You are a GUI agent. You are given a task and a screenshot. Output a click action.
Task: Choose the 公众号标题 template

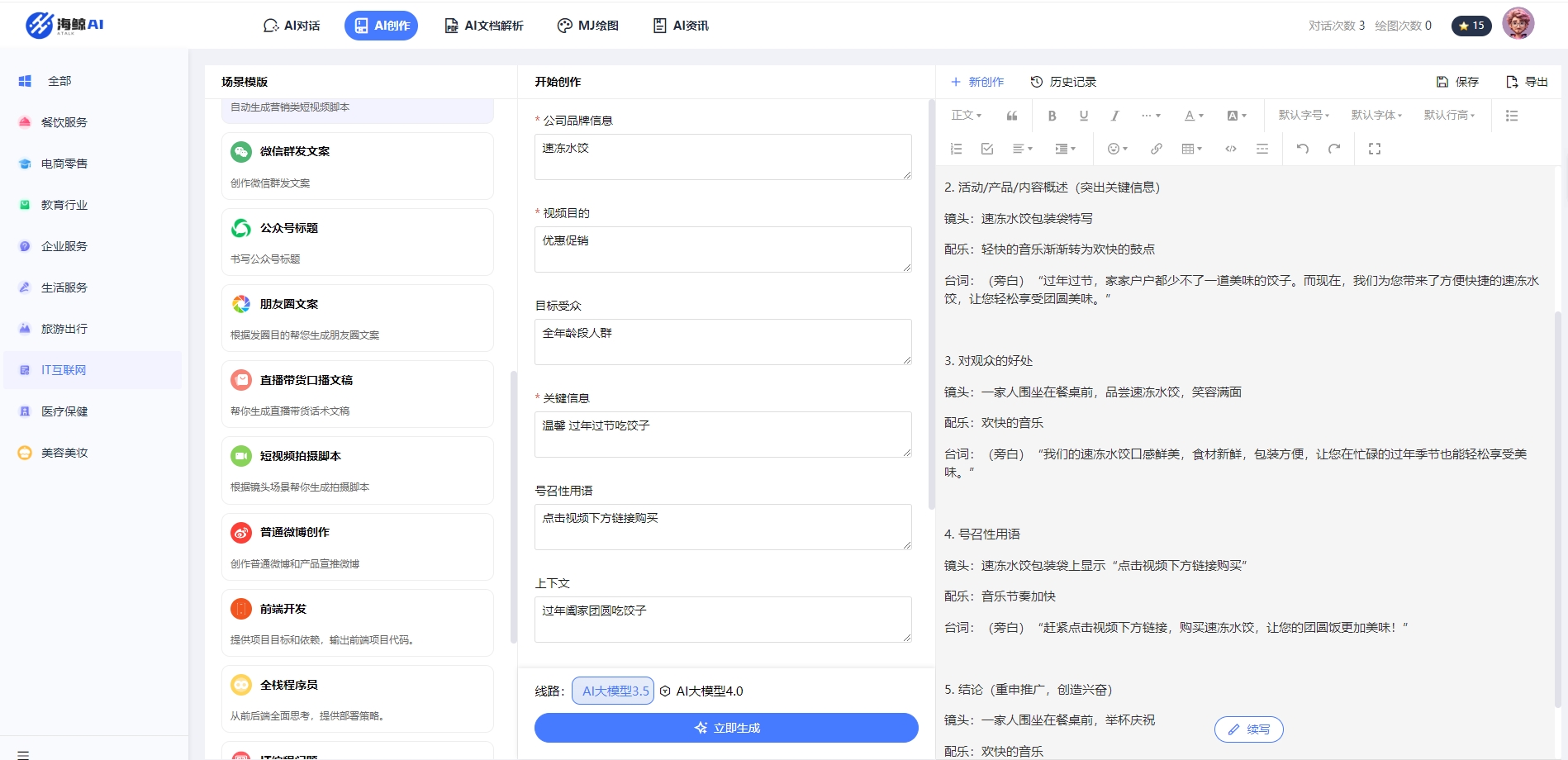point(357,242)
